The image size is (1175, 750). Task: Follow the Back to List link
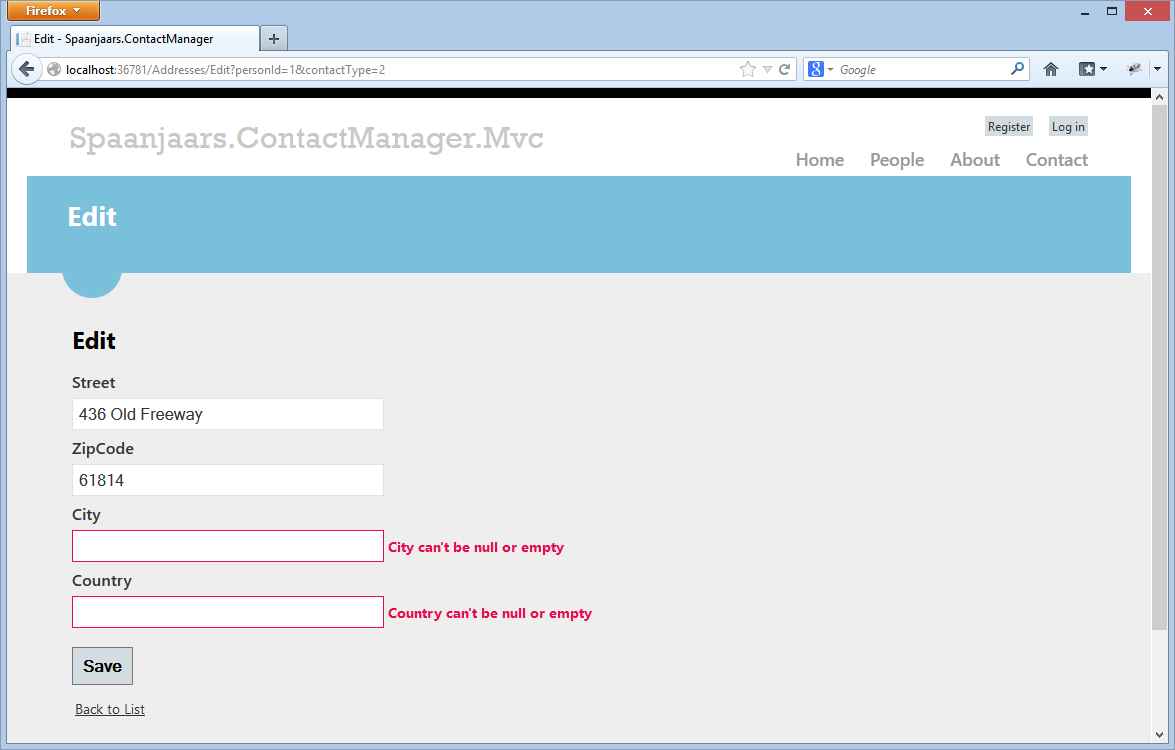pyautogui.click(x=110, y=709)
